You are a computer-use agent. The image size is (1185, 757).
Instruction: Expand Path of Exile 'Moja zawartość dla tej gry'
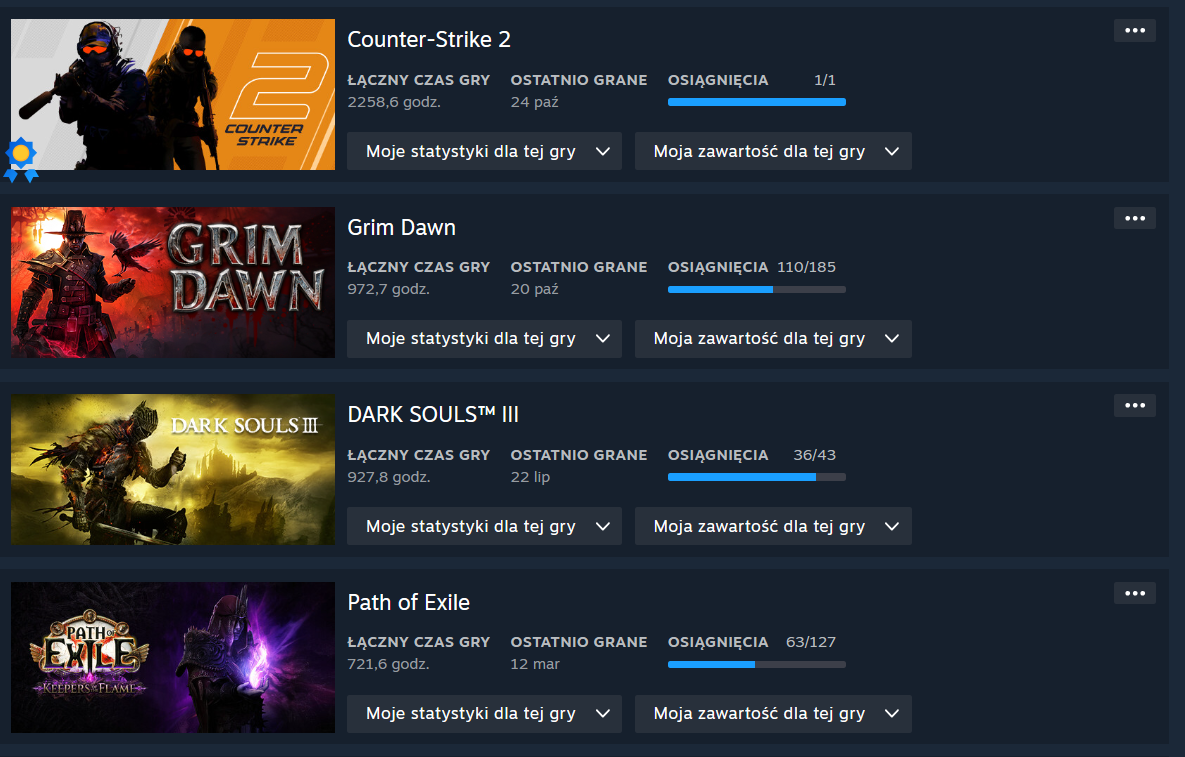coord(773,713)
